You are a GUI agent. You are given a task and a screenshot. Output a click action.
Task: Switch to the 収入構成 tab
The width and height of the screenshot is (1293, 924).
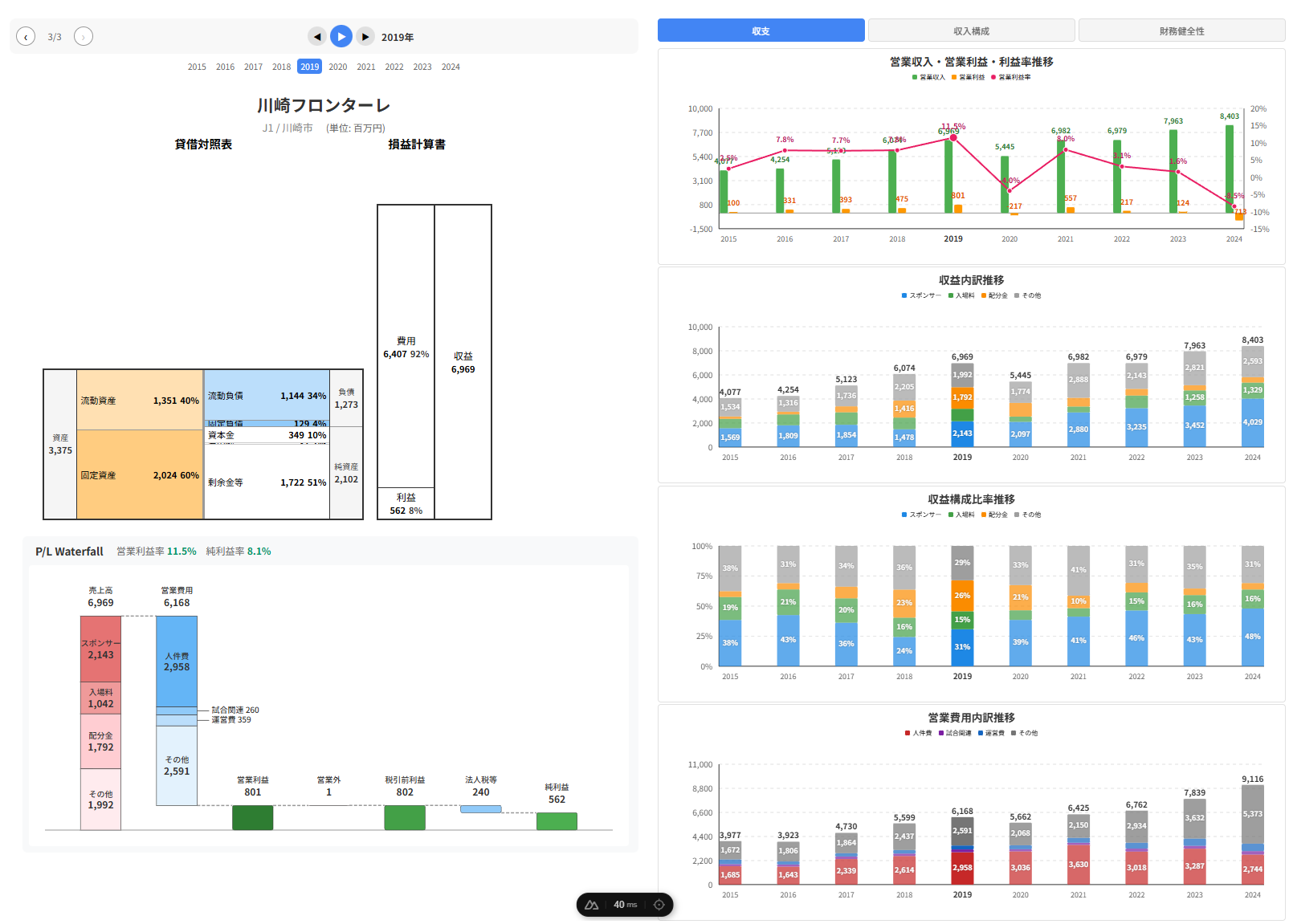point(971,31)
